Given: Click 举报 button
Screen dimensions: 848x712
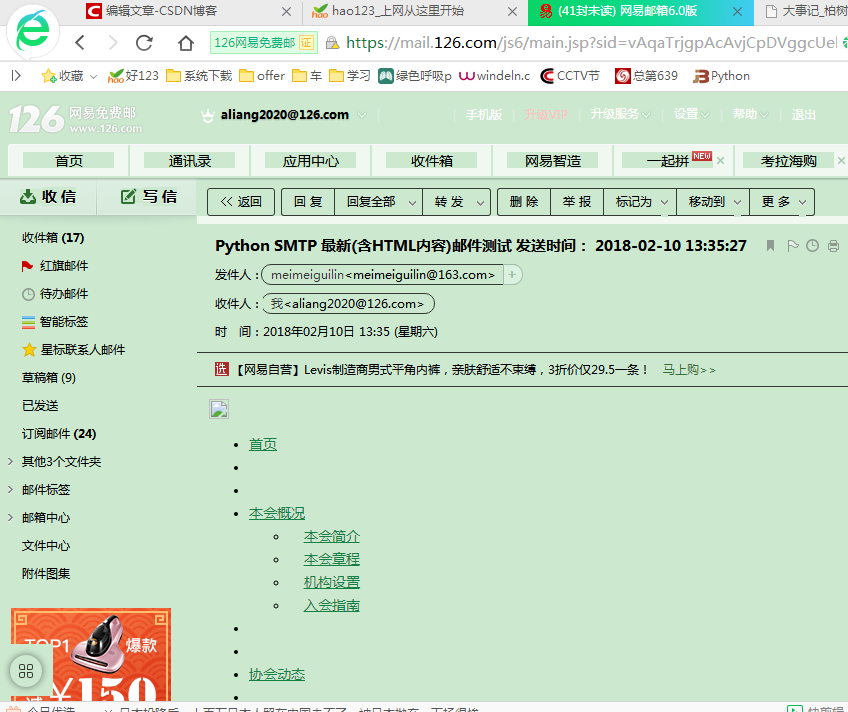Looking at the screenshot, I should click(x=577, y=202).
